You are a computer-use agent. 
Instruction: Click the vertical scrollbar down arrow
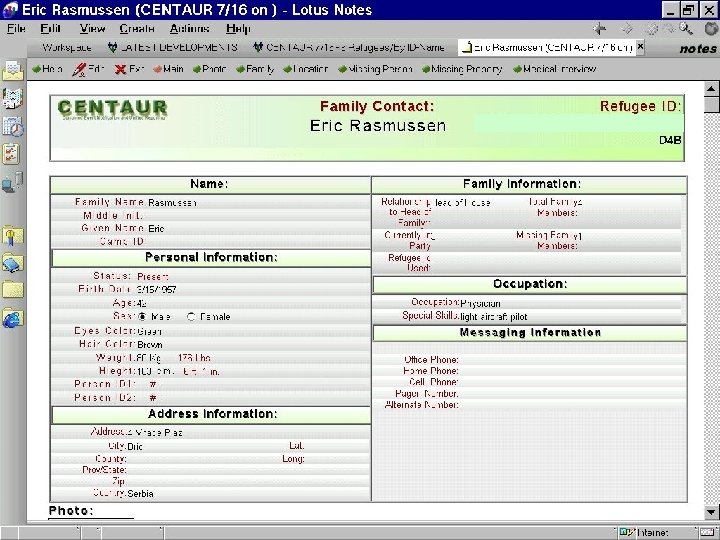(711, 512)
